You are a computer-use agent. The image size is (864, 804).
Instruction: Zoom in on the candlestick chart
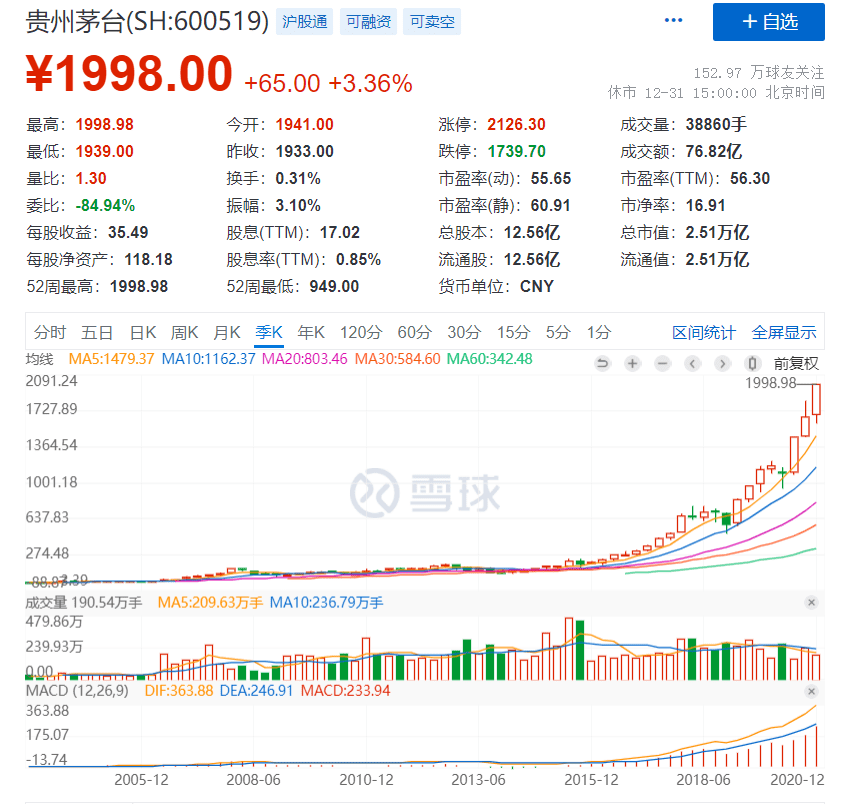[632, 364]
